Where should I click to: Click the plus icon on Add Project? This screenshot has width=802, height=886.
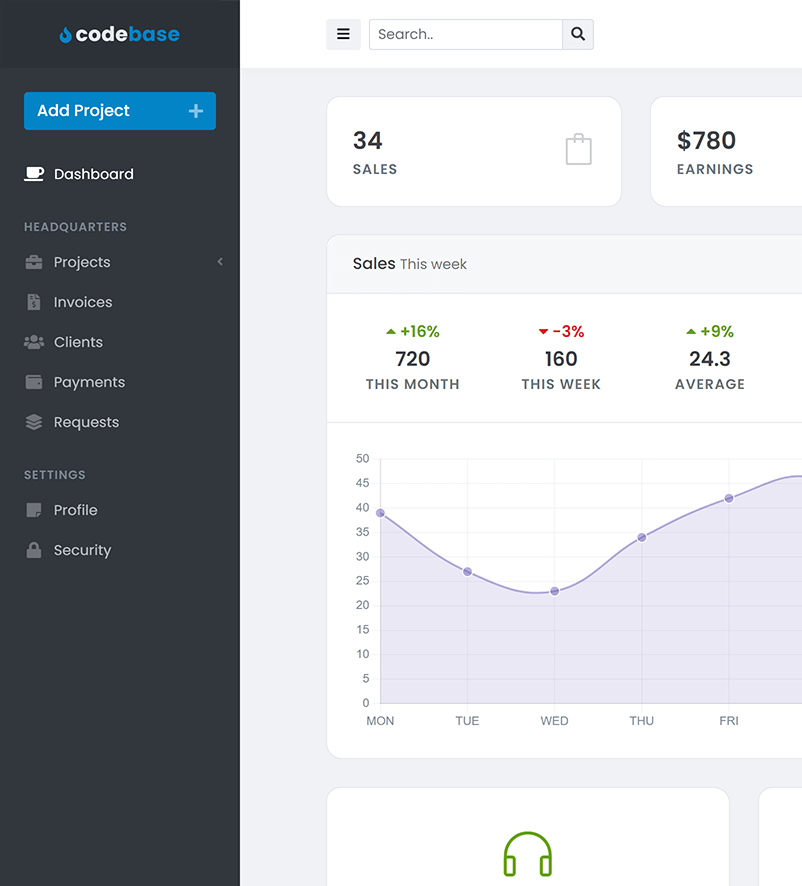point(196,111)
